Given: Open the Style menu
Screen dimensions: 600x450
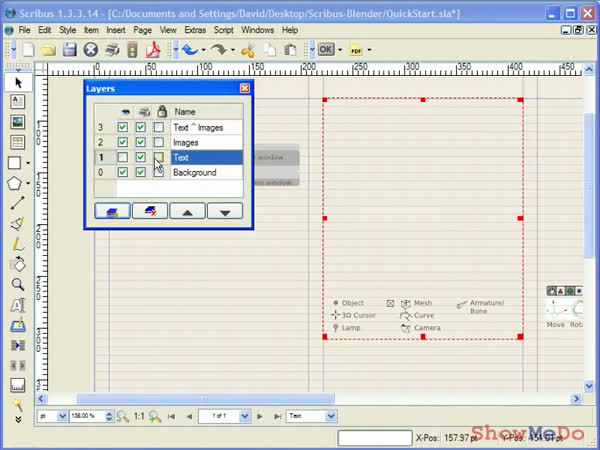Looking at the screenshot, I should coord(68,30).
